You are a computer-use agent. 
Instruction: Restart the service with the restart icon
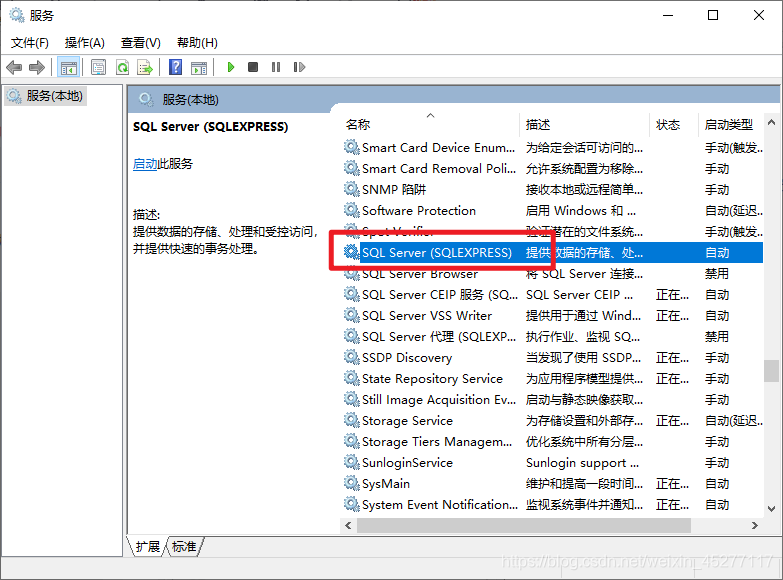[x=299, y=67]
